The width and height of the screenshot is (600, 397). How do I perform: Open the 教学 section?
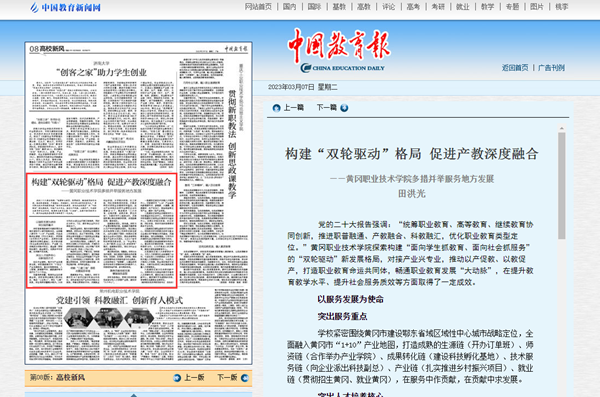click(488, 7)
